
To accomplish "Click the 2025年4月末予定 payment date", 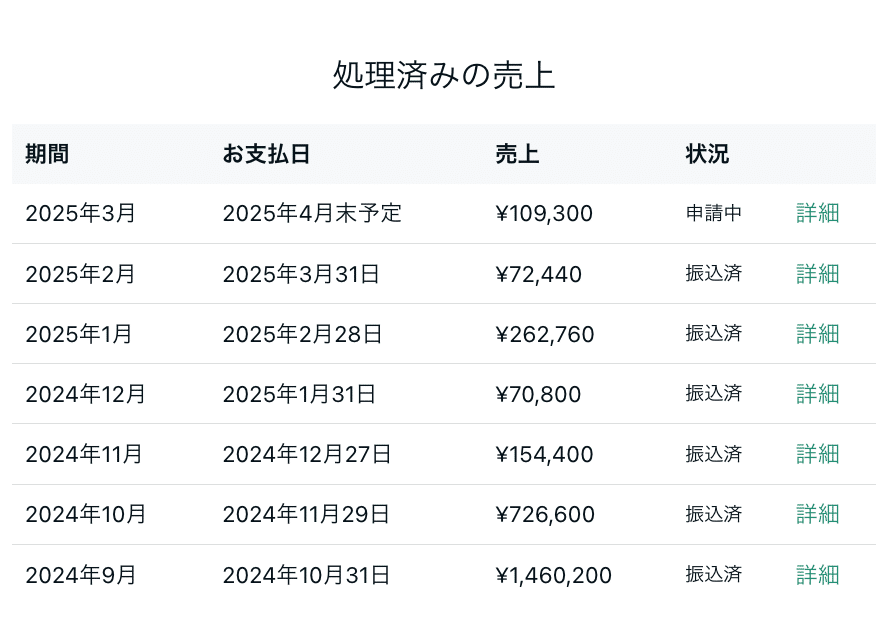I will (312, 214).
